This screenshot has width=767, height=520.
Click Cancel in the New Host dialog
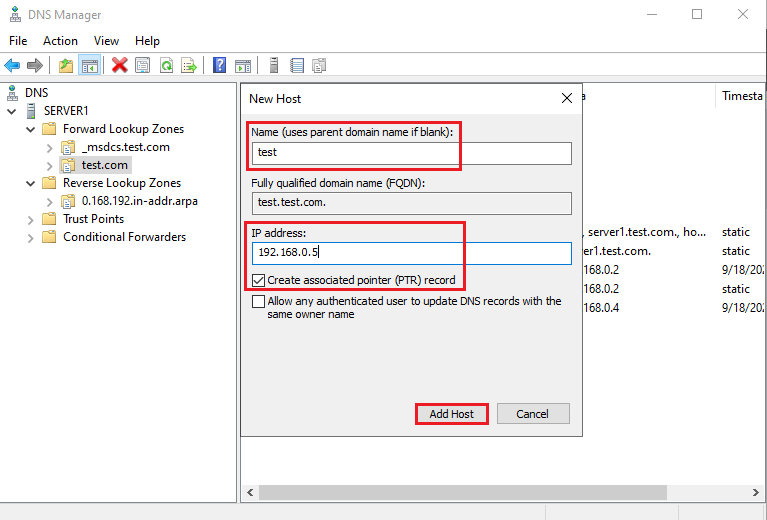pos(532,414)
